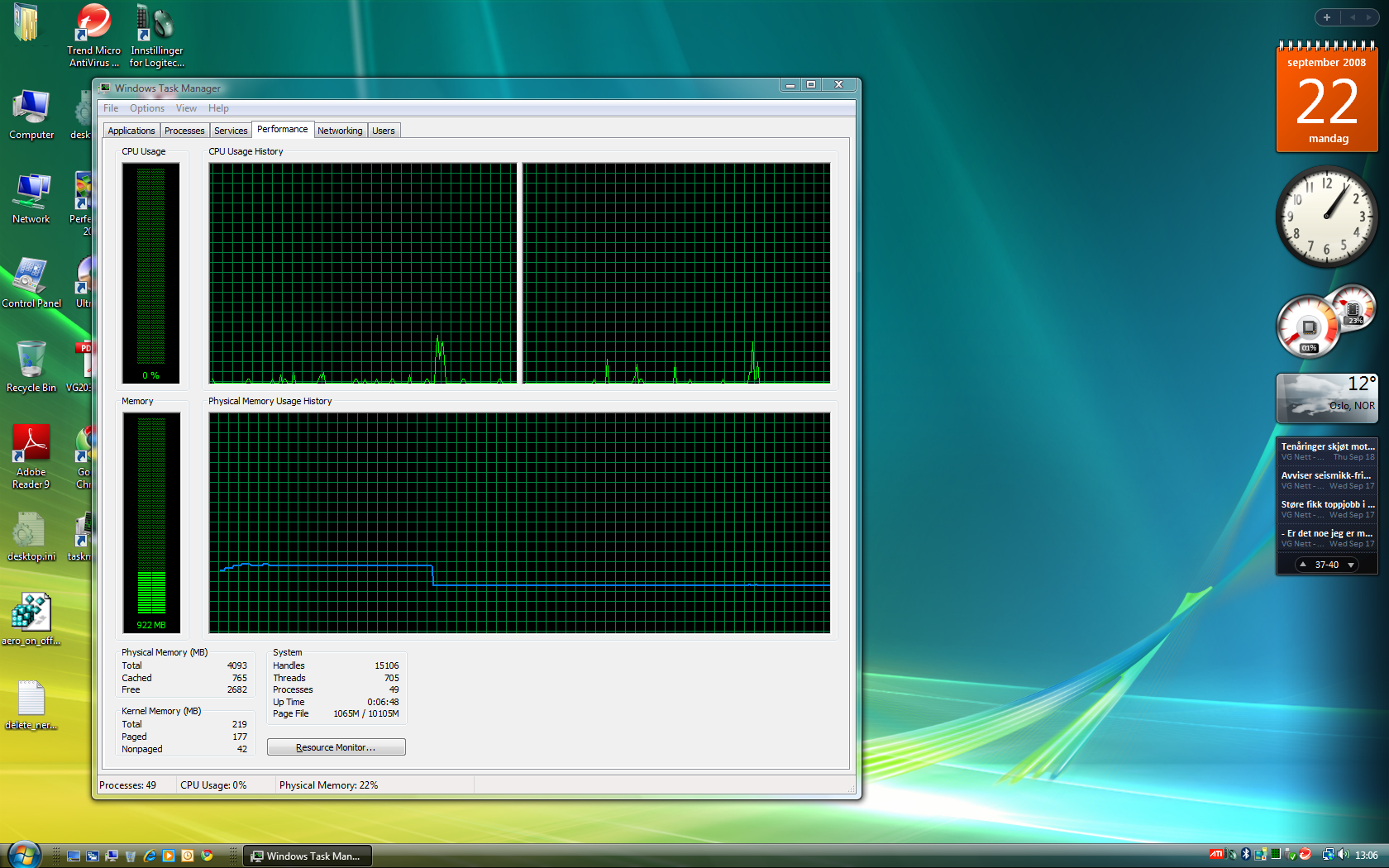Viewport: 1389px width, 868px height.
Task: Select the desktop.ini file icon
Action: coord(31,537)
